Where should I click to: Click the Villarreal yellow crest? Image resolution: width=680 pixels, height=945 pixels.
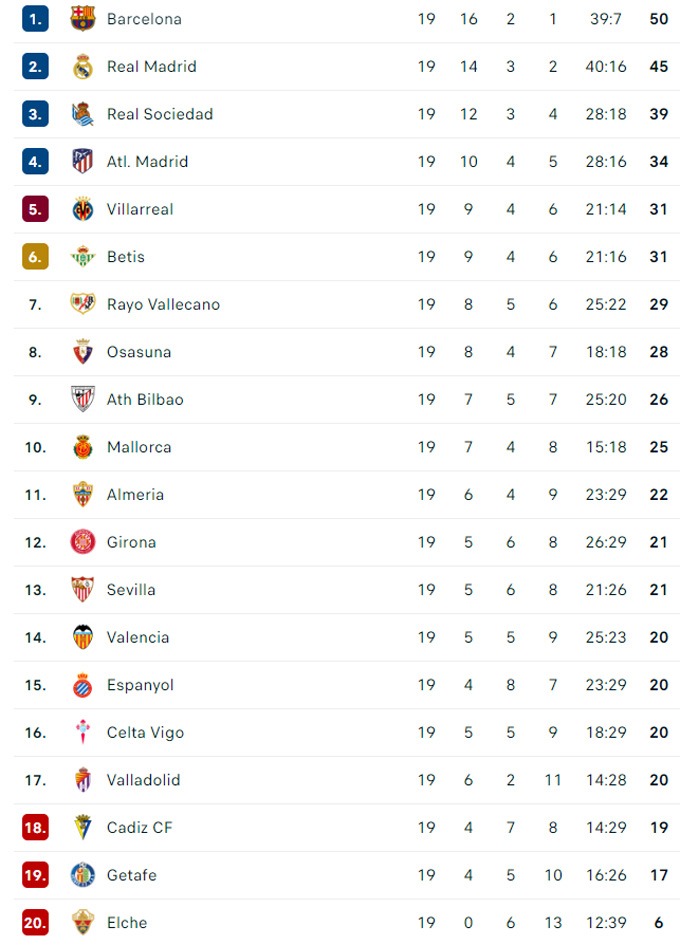[83, 209]
